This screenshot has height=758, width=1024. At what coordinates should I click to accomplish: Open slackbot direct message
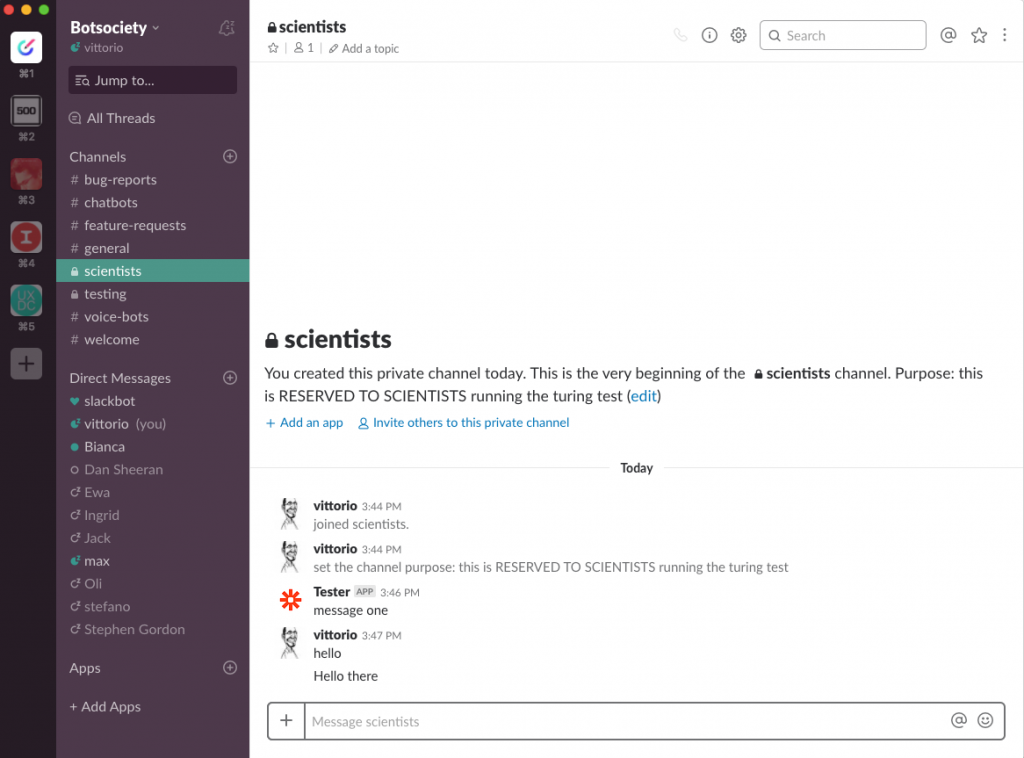coord(153,401)
